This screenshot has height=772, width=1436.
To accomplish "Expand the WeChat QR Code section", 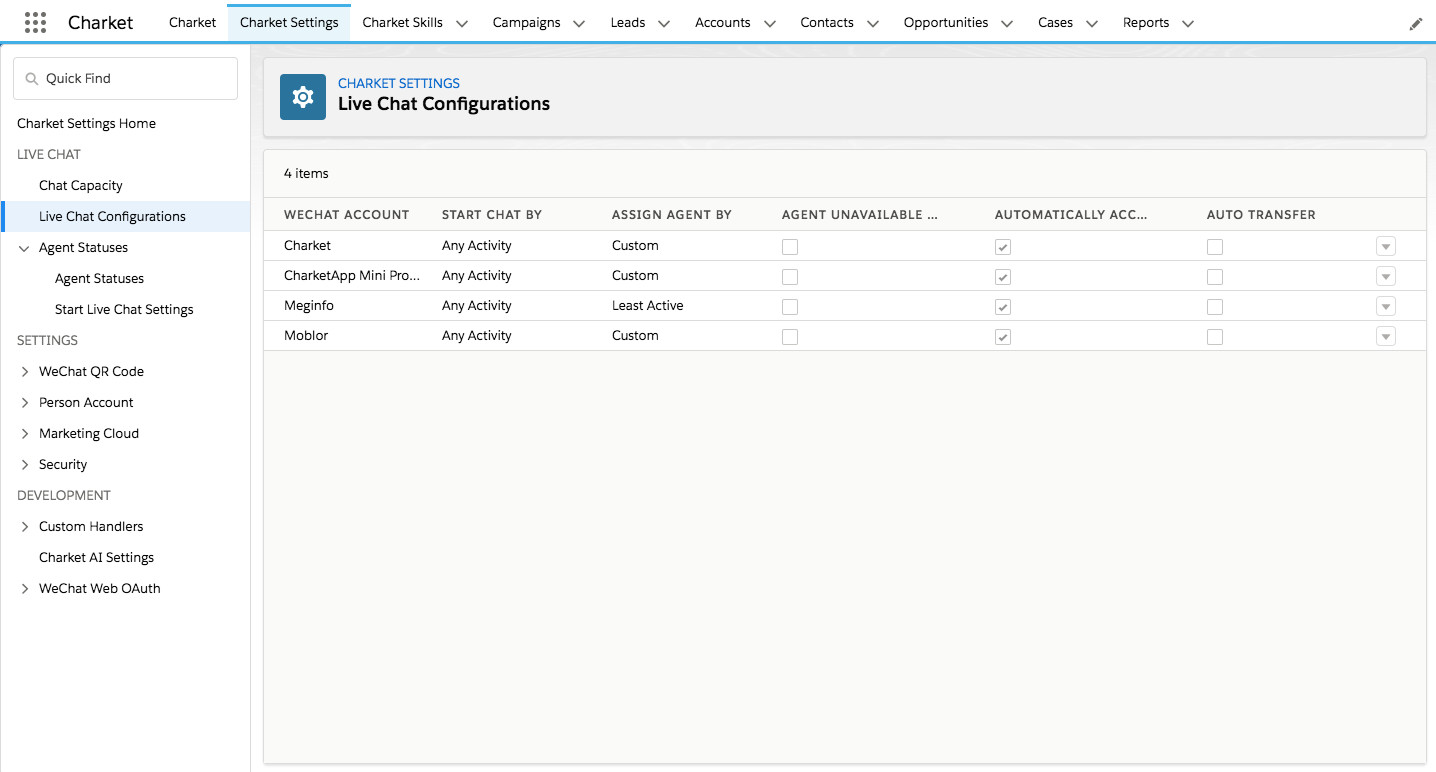I will click(x=25, y=371).
